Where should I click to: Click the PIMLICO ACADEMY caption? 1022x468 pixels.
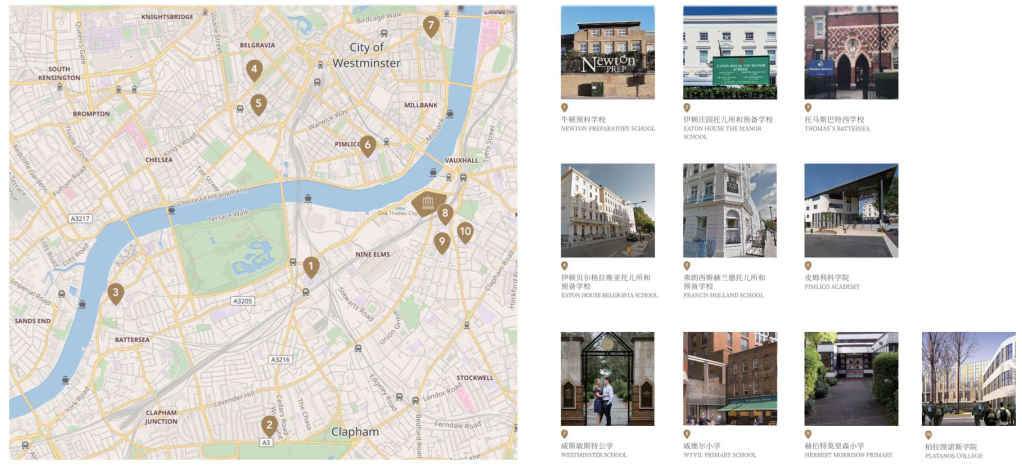click(832, 287)
